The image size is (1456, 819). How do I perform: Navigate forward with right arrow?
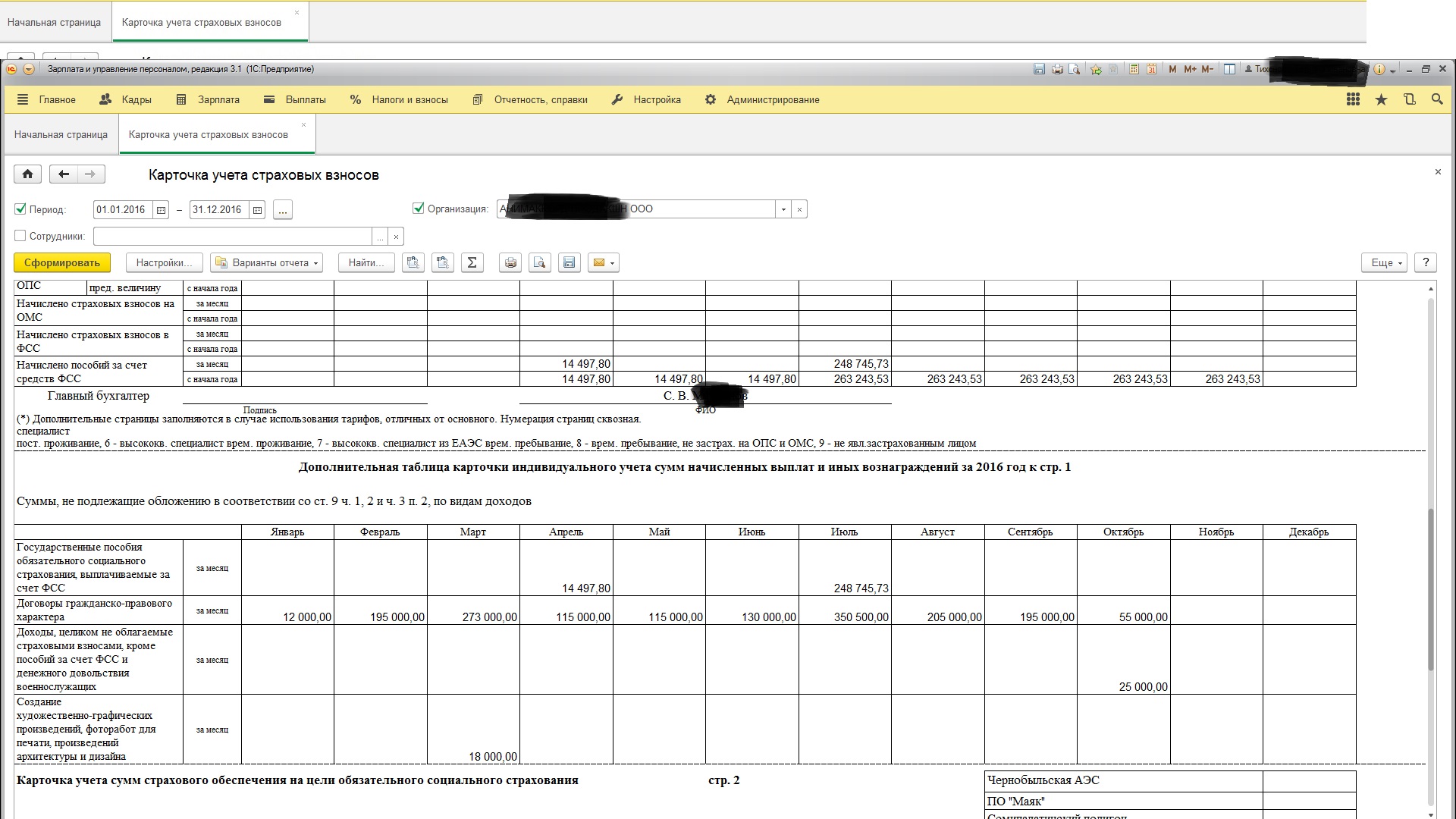pos(91,174)
